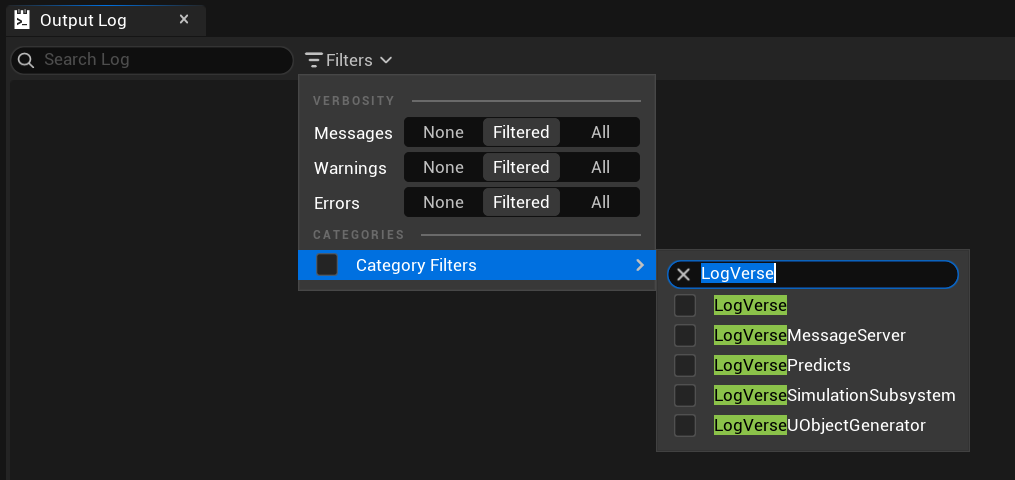Check LogVerseUObjectGenerator checkbox
The width and height of the screenshot is (1015, 480).
click(685, 426)
